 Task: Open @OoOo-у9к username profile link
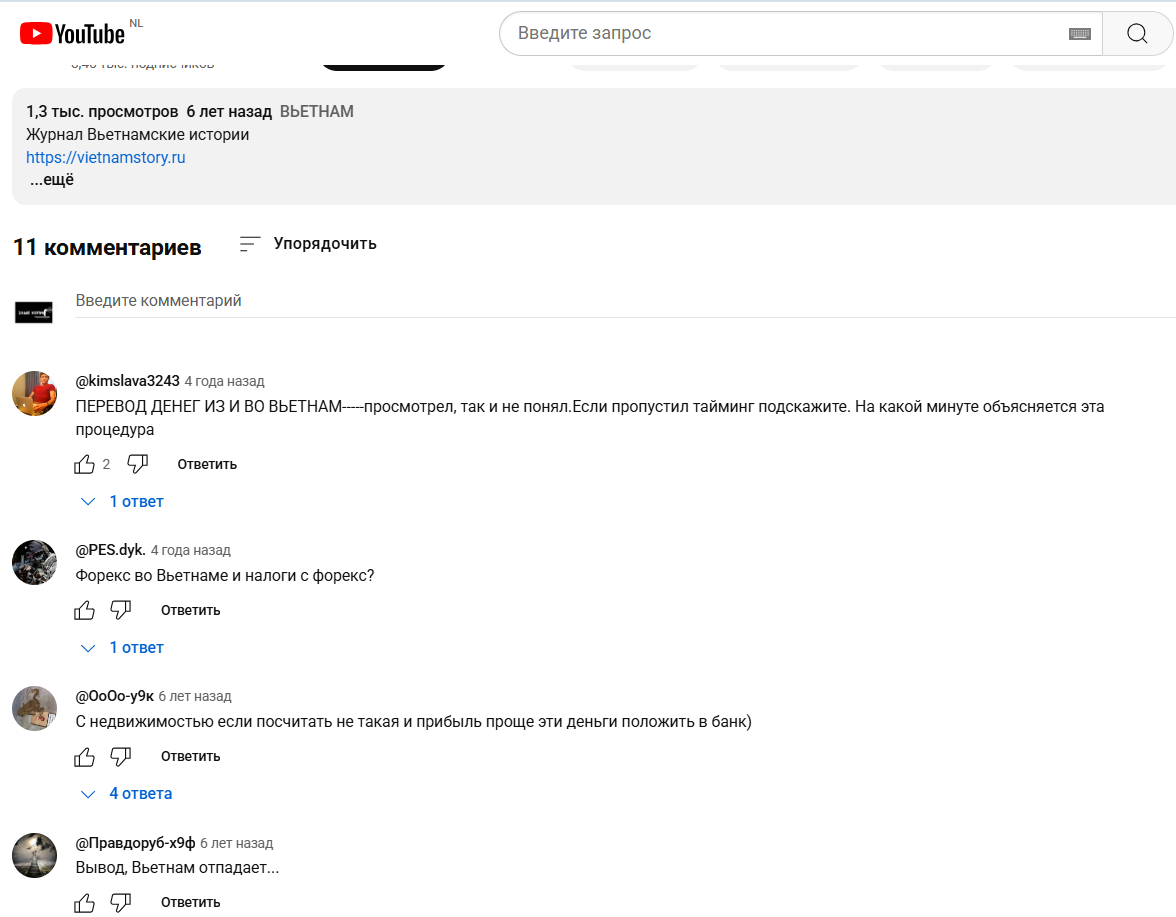click(x=113, y=695)
